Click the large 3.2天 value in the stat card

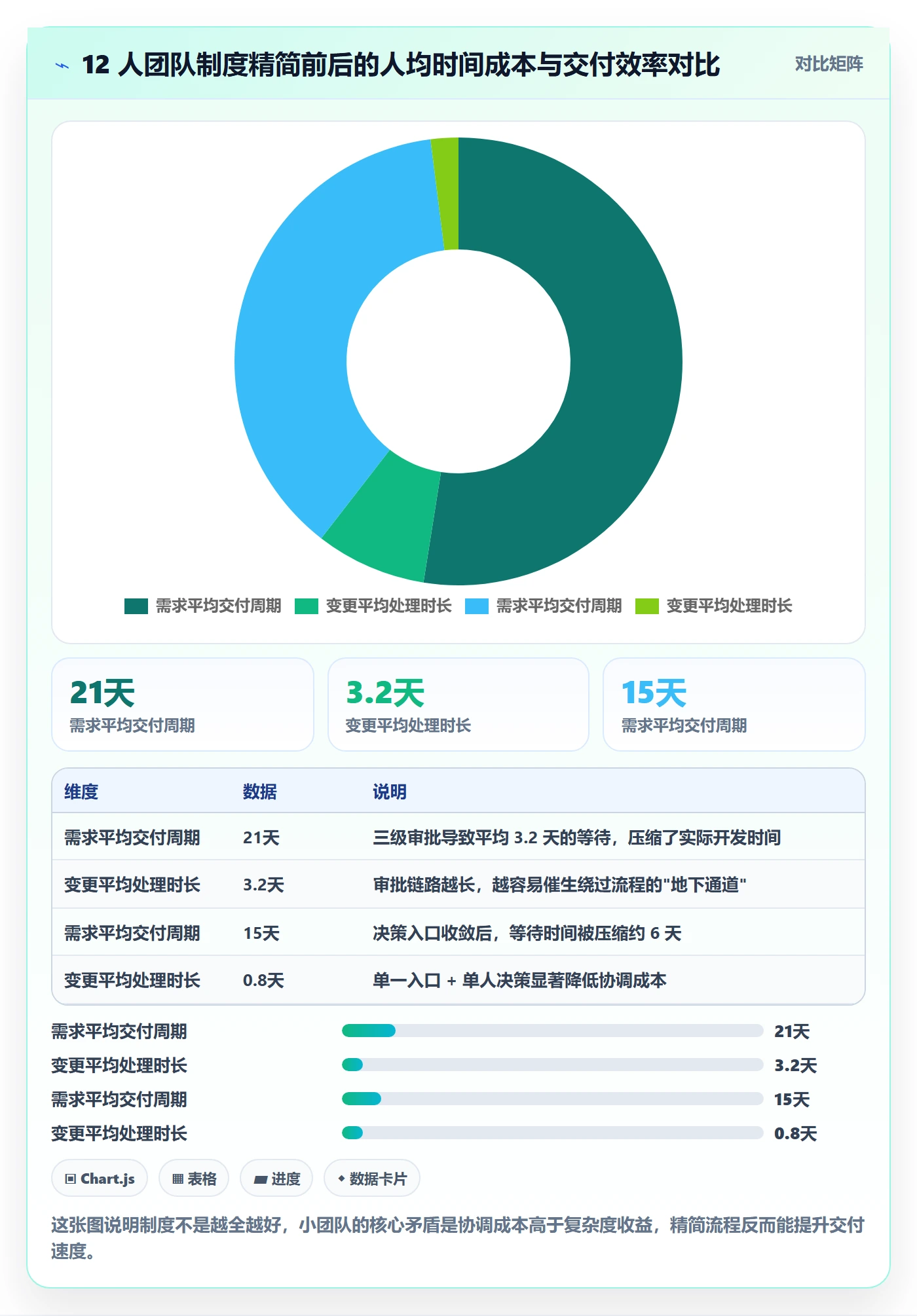(x=385, y=693)
